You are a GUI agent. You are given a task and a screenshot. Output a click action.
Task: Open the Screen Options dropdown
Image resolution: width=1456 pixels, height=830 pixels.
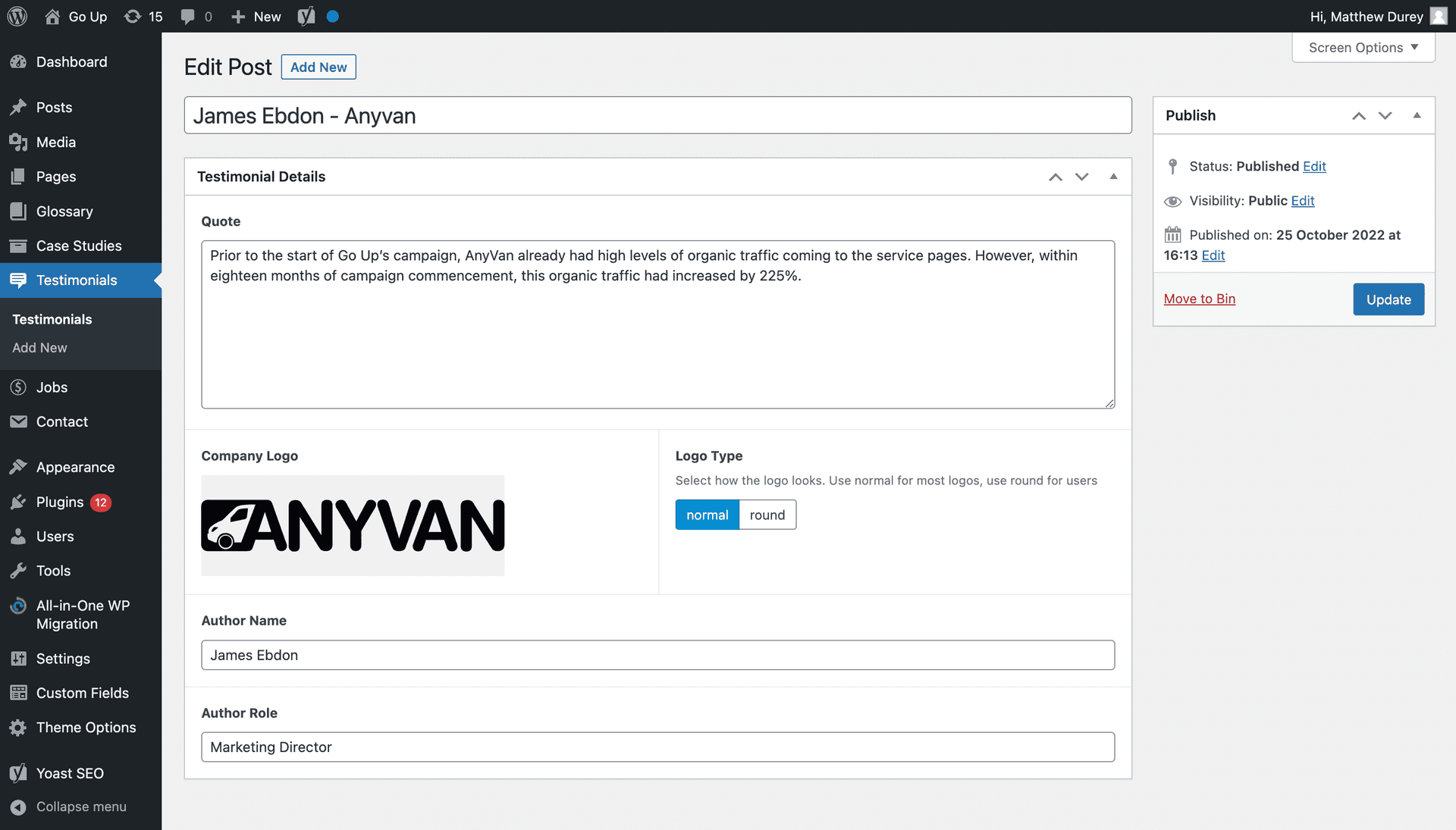(1363, 48)
